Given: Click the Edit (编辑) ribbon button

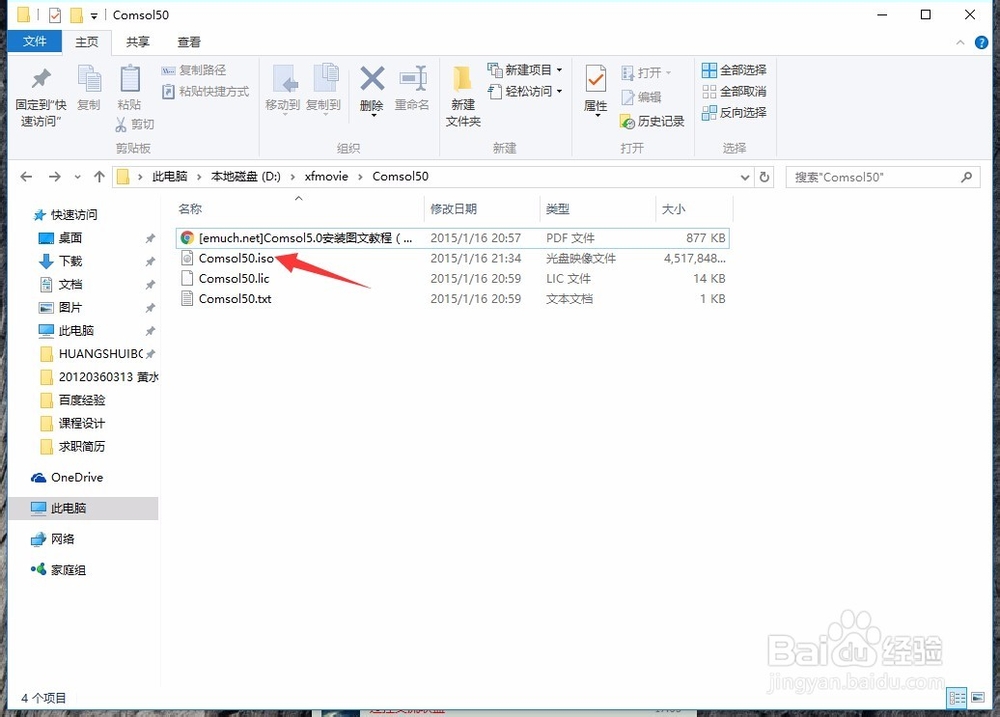Looking at the screenshot, I should pyautogui.click(x=642, y=97).
